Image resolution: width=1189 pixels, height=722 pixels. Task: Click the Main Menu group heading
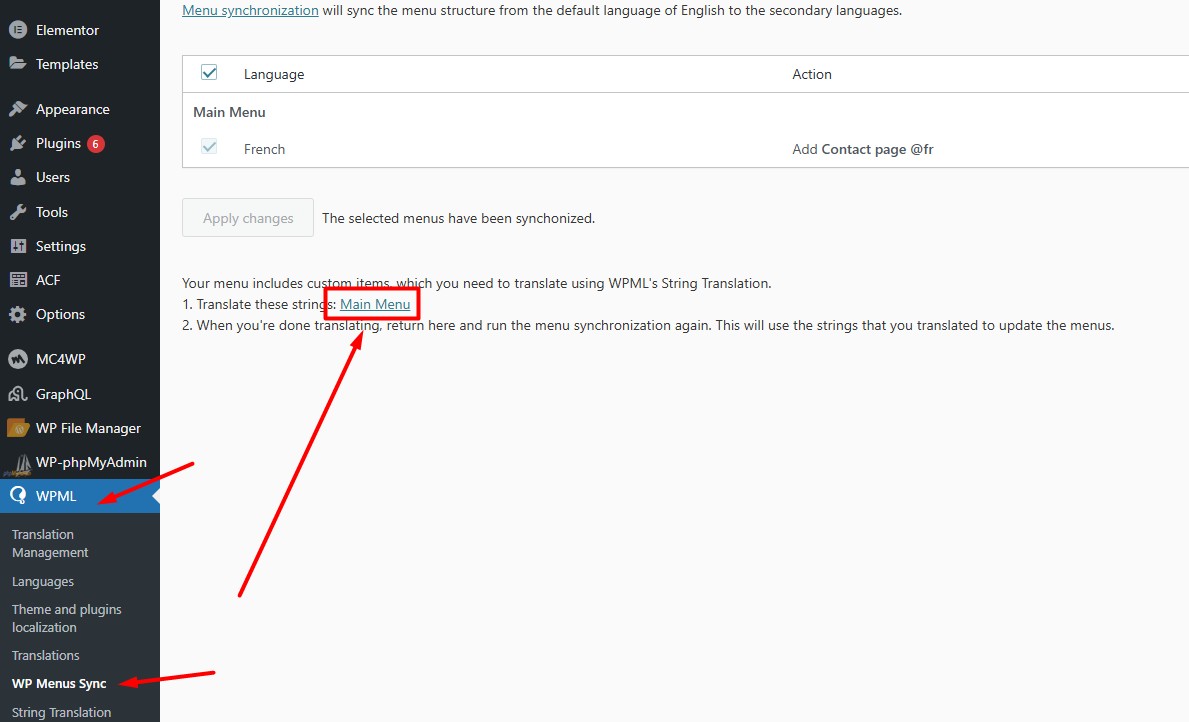(229, 112)
